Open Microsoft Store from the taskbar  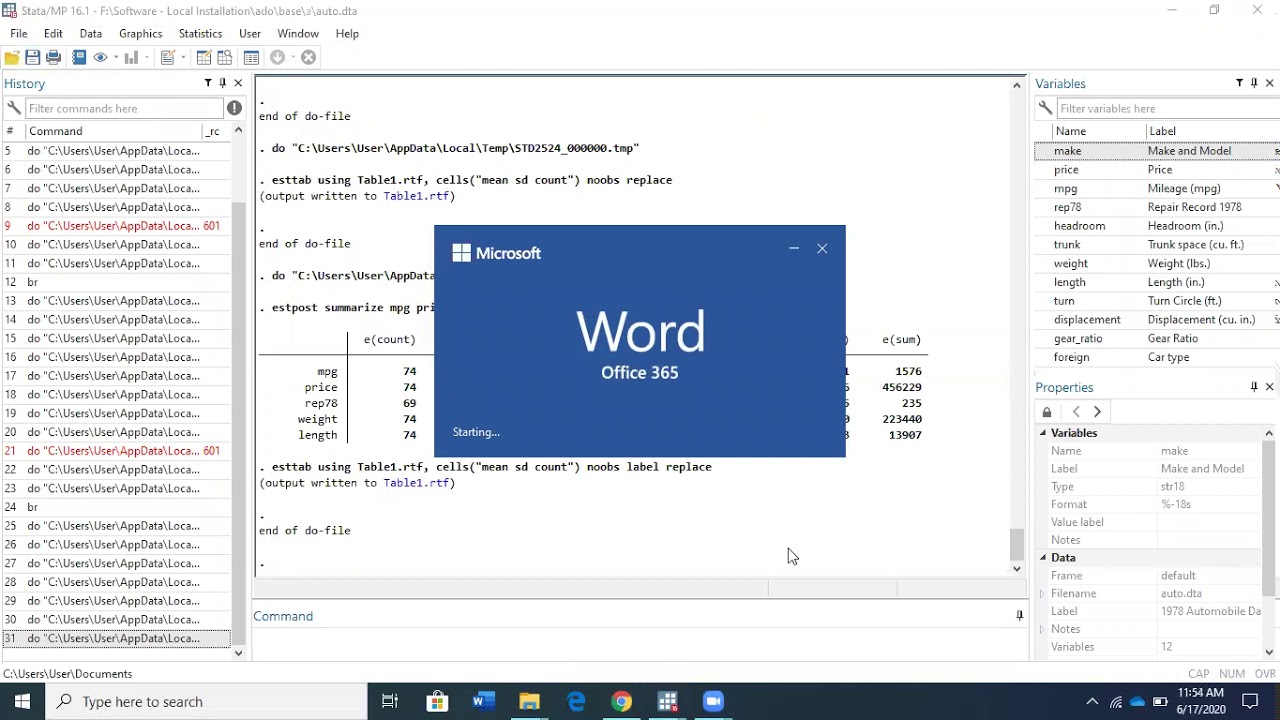click(x=437, y=701)
